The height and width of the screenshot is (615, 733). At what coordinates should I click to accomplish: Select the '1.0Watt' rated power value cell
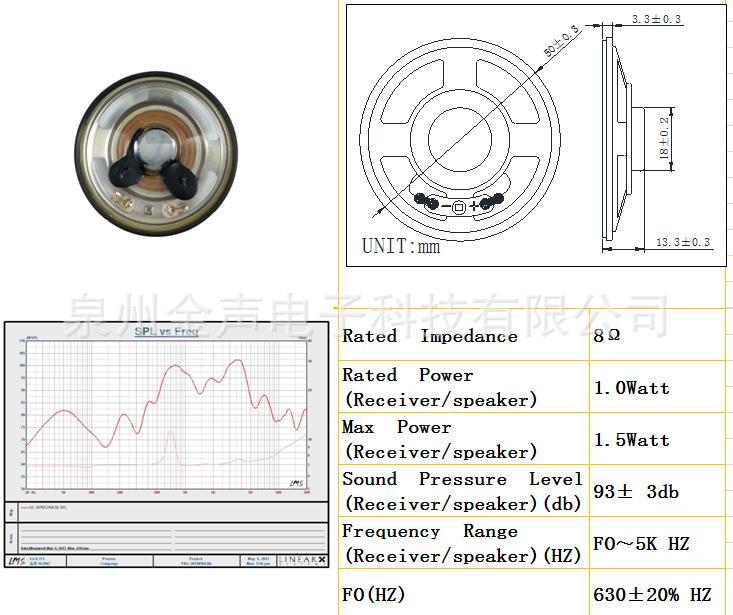click(632, 388)
